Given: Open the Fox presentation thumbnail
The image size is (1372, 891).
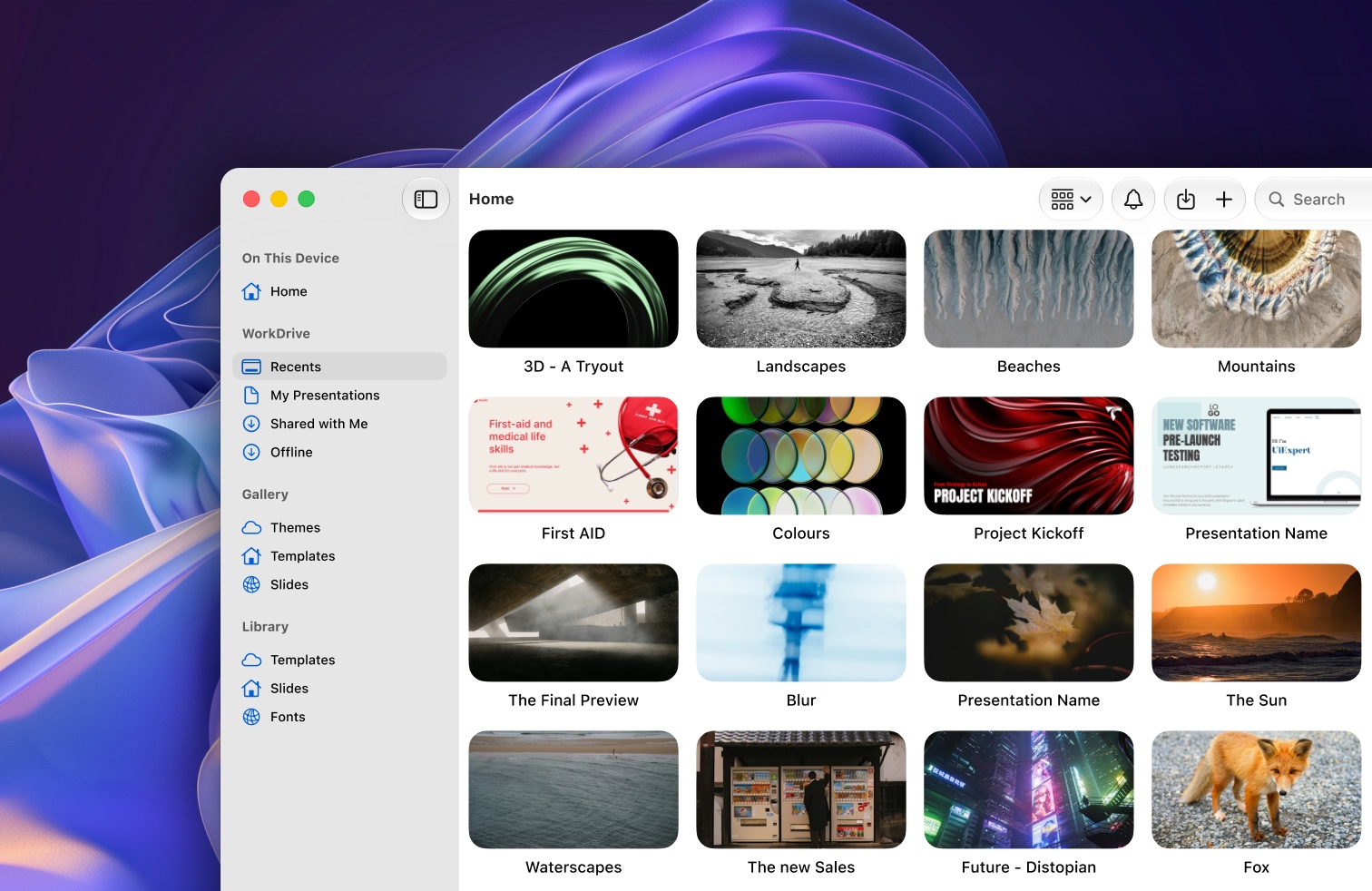Looking at the screenshot, I should click(x=1257, y=789).
